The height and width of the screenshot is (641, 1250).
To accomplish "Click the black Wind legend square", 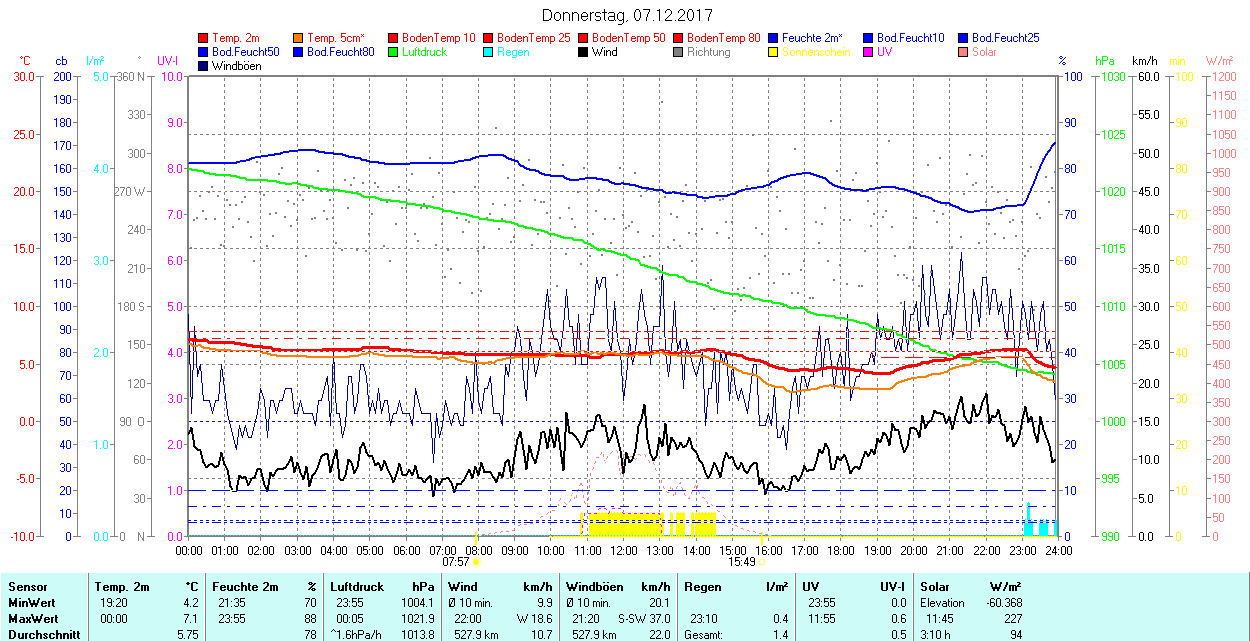I will pyautogui.click(x=584, y=52).
